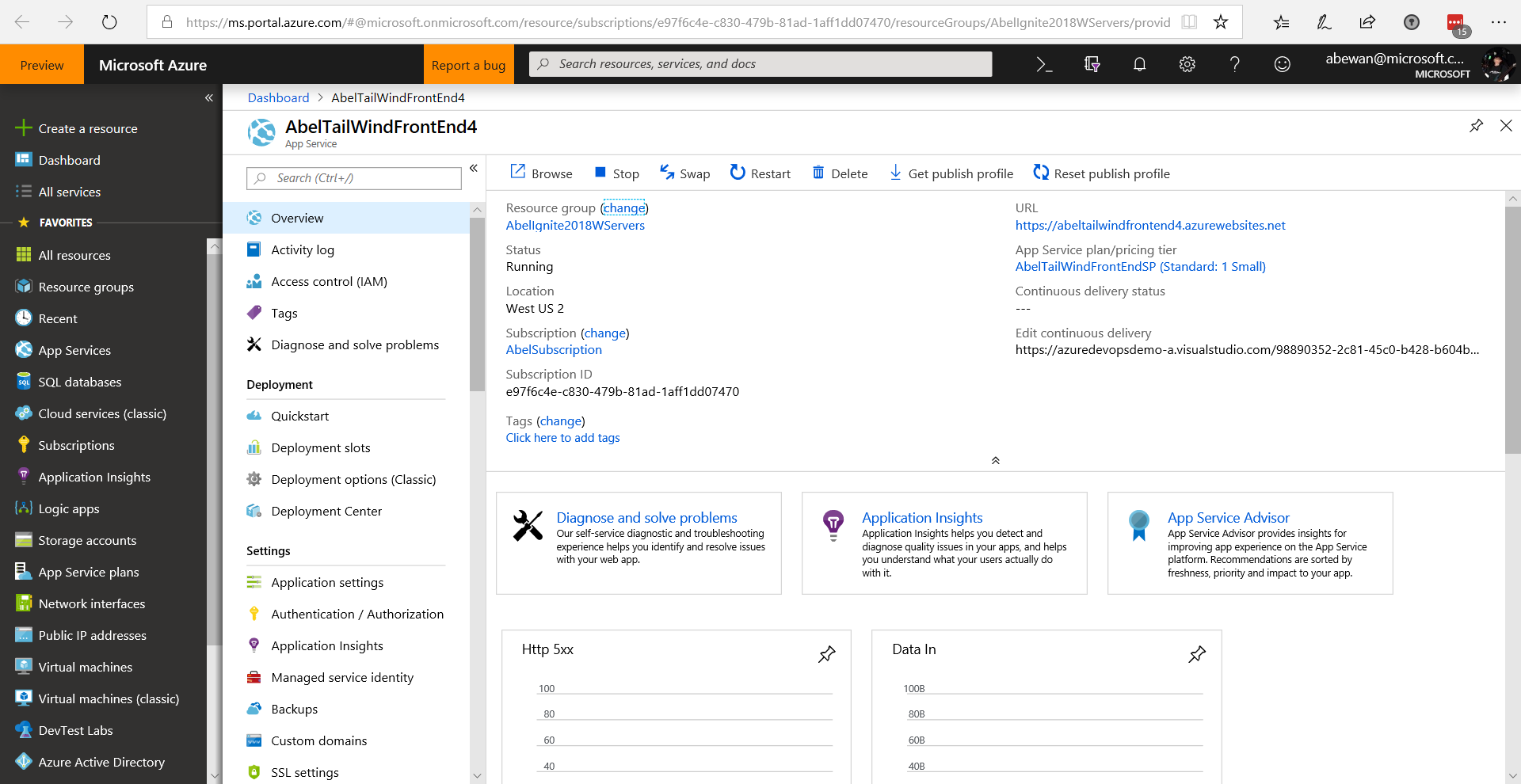Pin Http 5xx chart to dashboard
This screenshot has height=784, width=1521.
point(826,654)
